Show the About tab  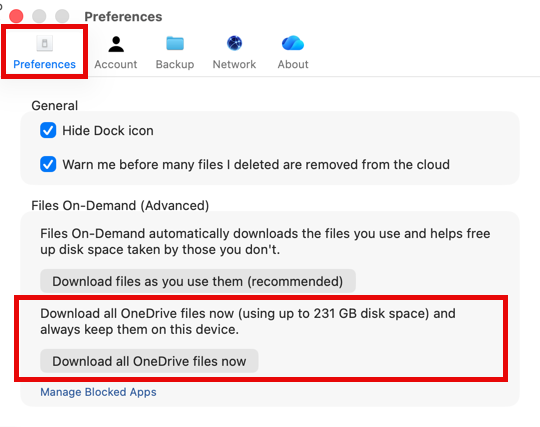[293, 52]
